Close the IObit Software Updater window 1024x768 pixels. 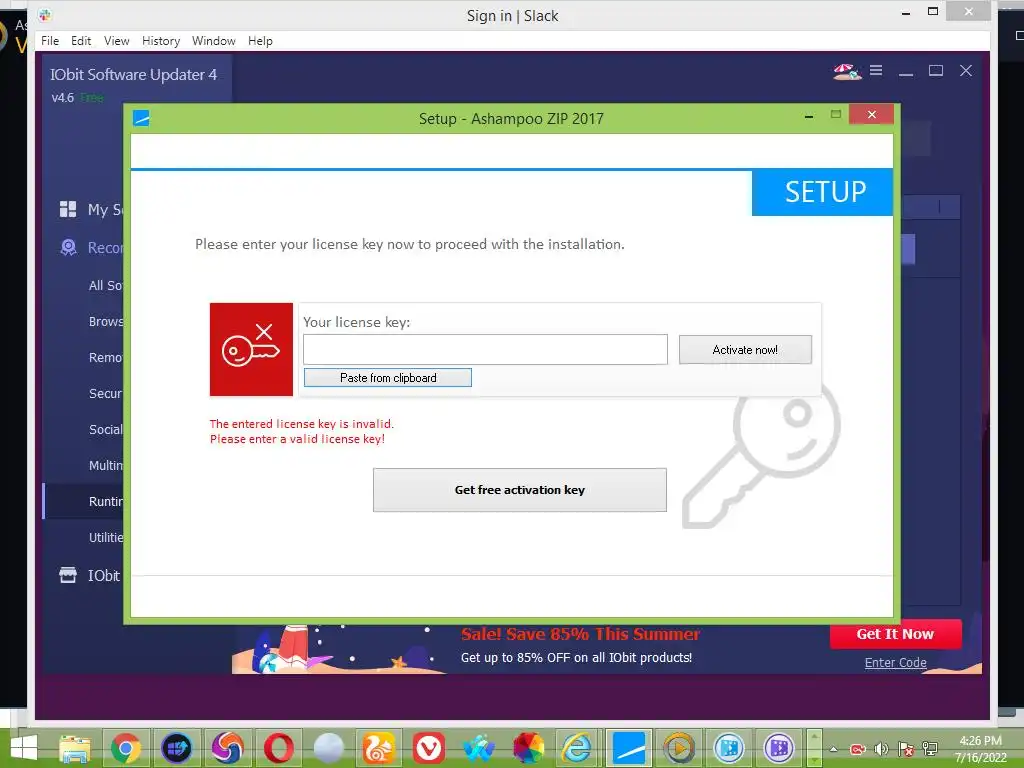(x=966, y=71)
